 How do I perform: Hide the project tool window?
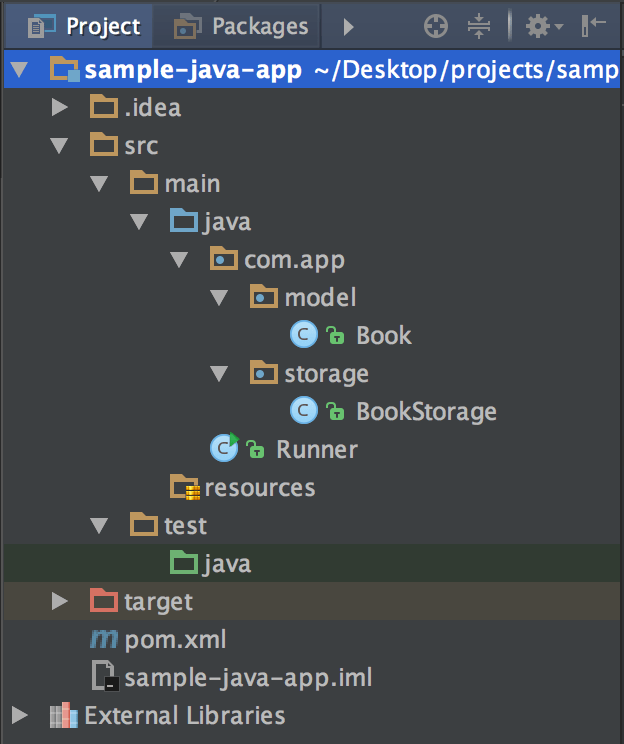594,25
